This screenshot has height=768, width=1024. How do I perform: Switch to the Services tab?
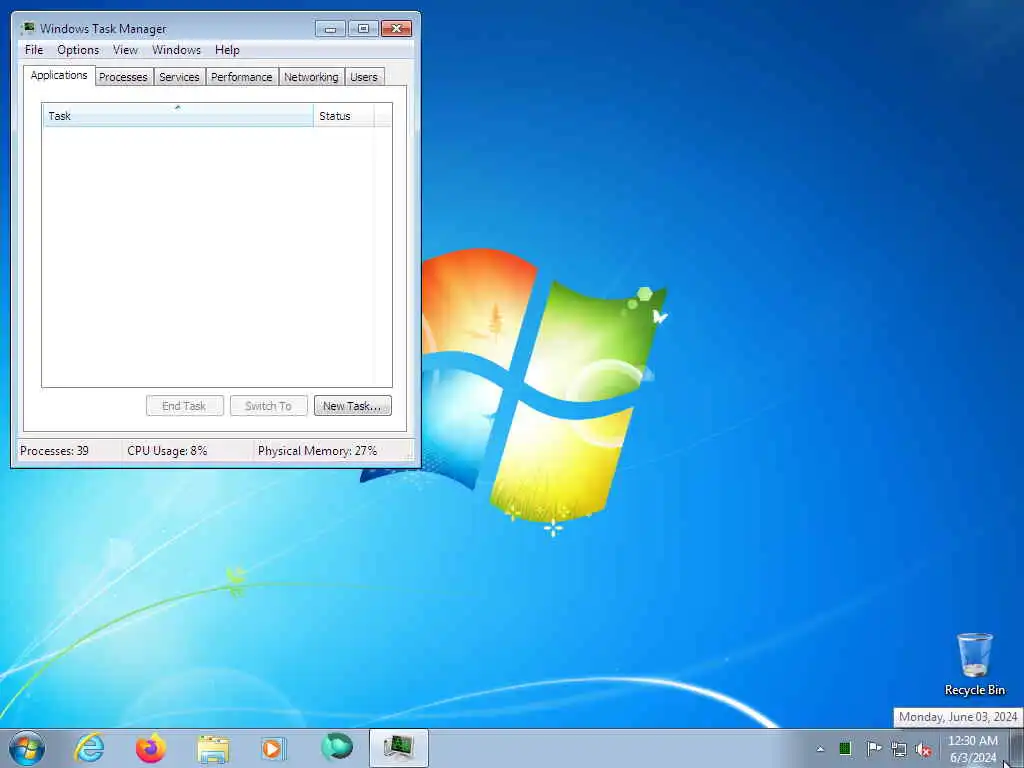pyautogui.click(x=179, y=77)
